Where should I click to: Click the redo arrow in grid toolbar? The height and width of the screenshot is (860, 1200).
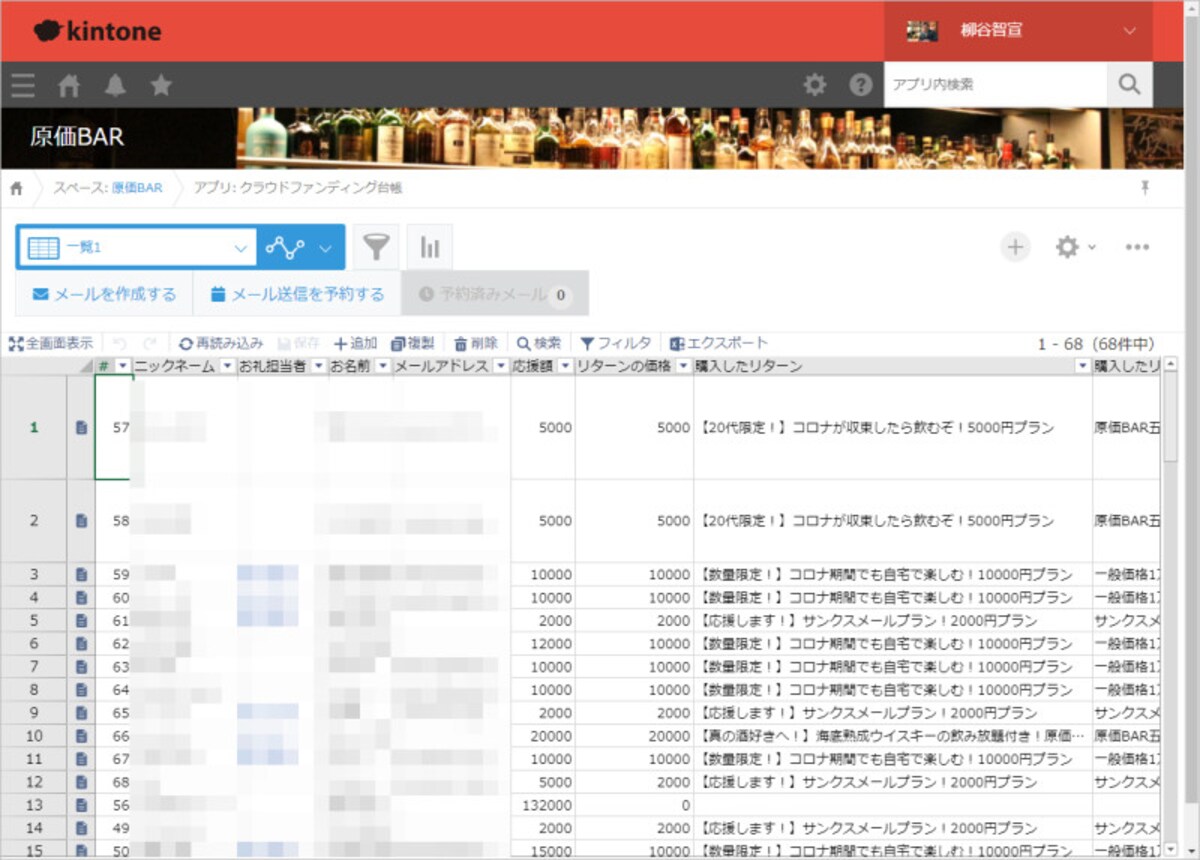click(150, 343)
